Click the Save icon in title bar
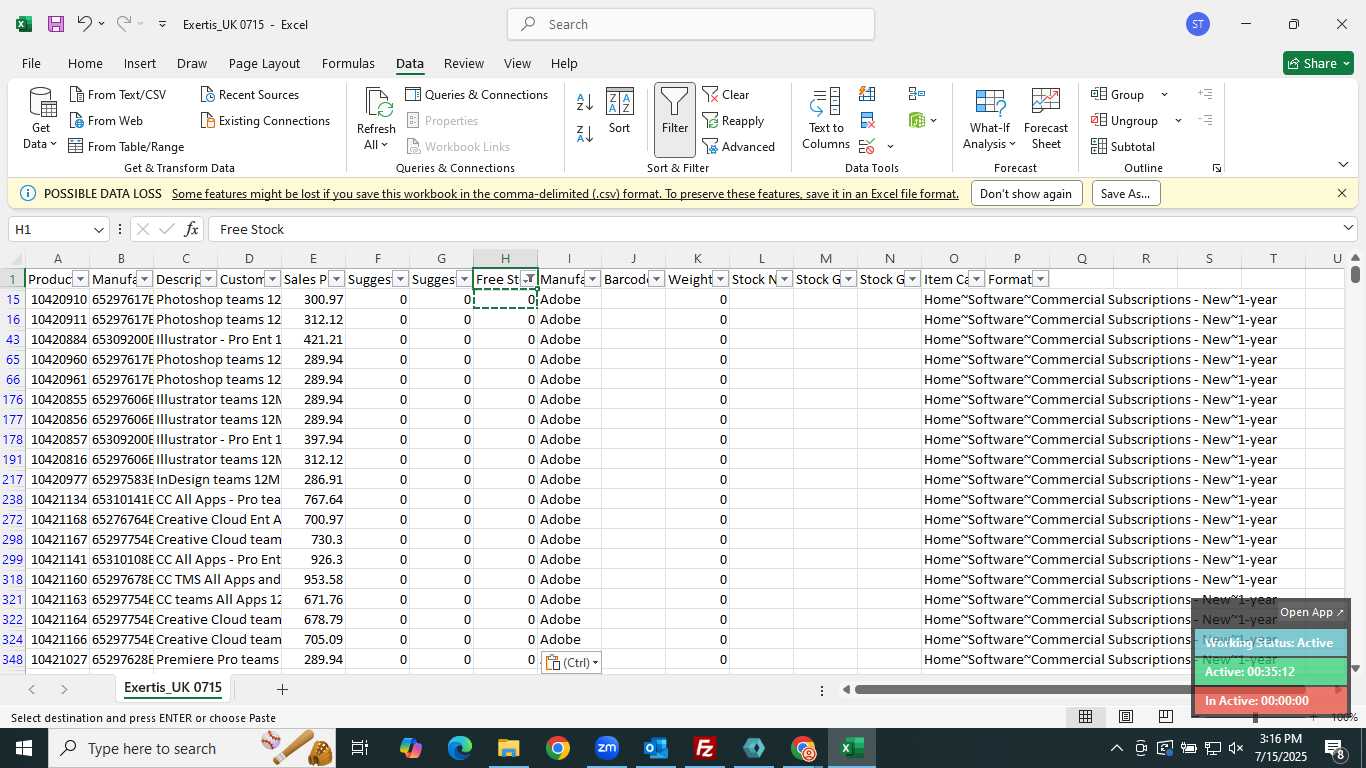The height and width of the screenshot is (768, 1366). (x=56, y=24)
